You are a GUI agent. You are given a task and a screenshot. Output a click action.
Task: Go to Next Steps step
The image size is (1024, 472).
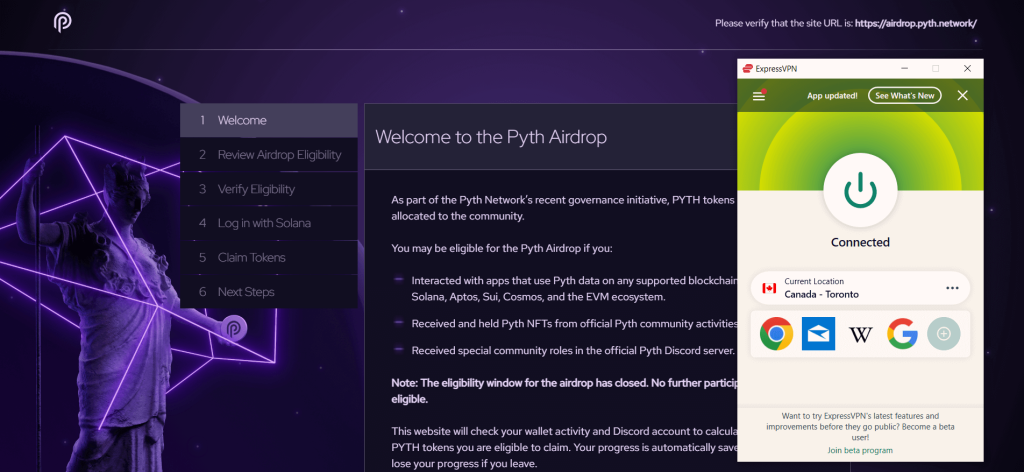(x=269, y=292)
